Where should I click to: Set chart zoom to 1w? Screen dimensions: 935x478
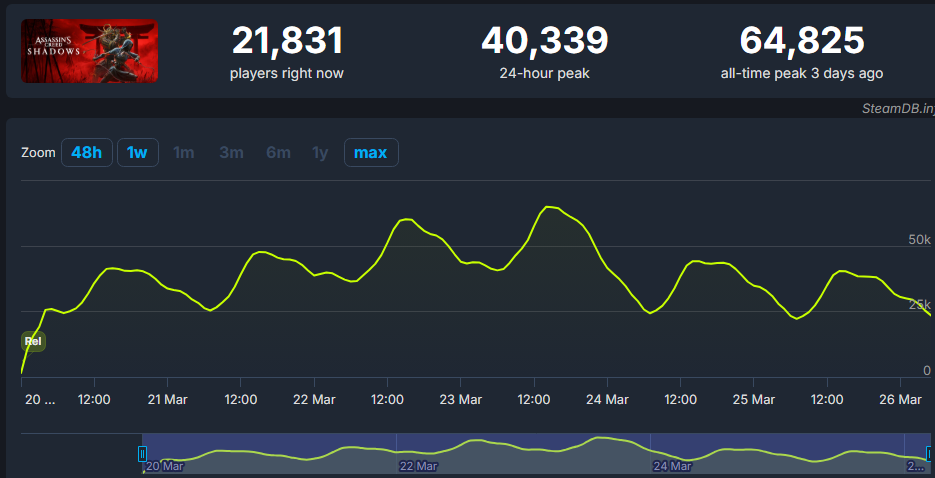(137, 153)
